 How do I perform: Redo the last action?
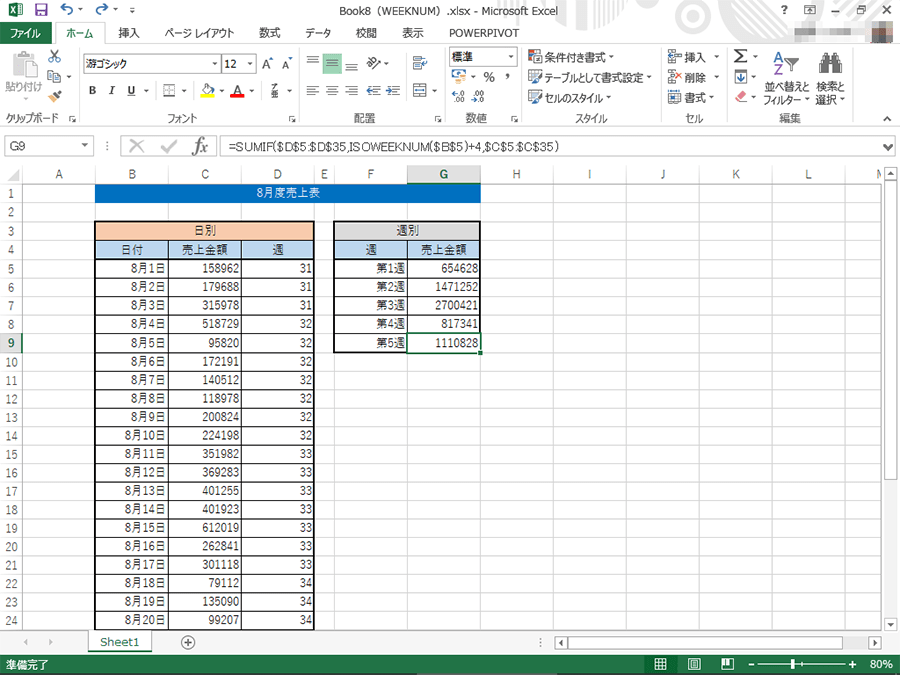[x=102, y=9]
